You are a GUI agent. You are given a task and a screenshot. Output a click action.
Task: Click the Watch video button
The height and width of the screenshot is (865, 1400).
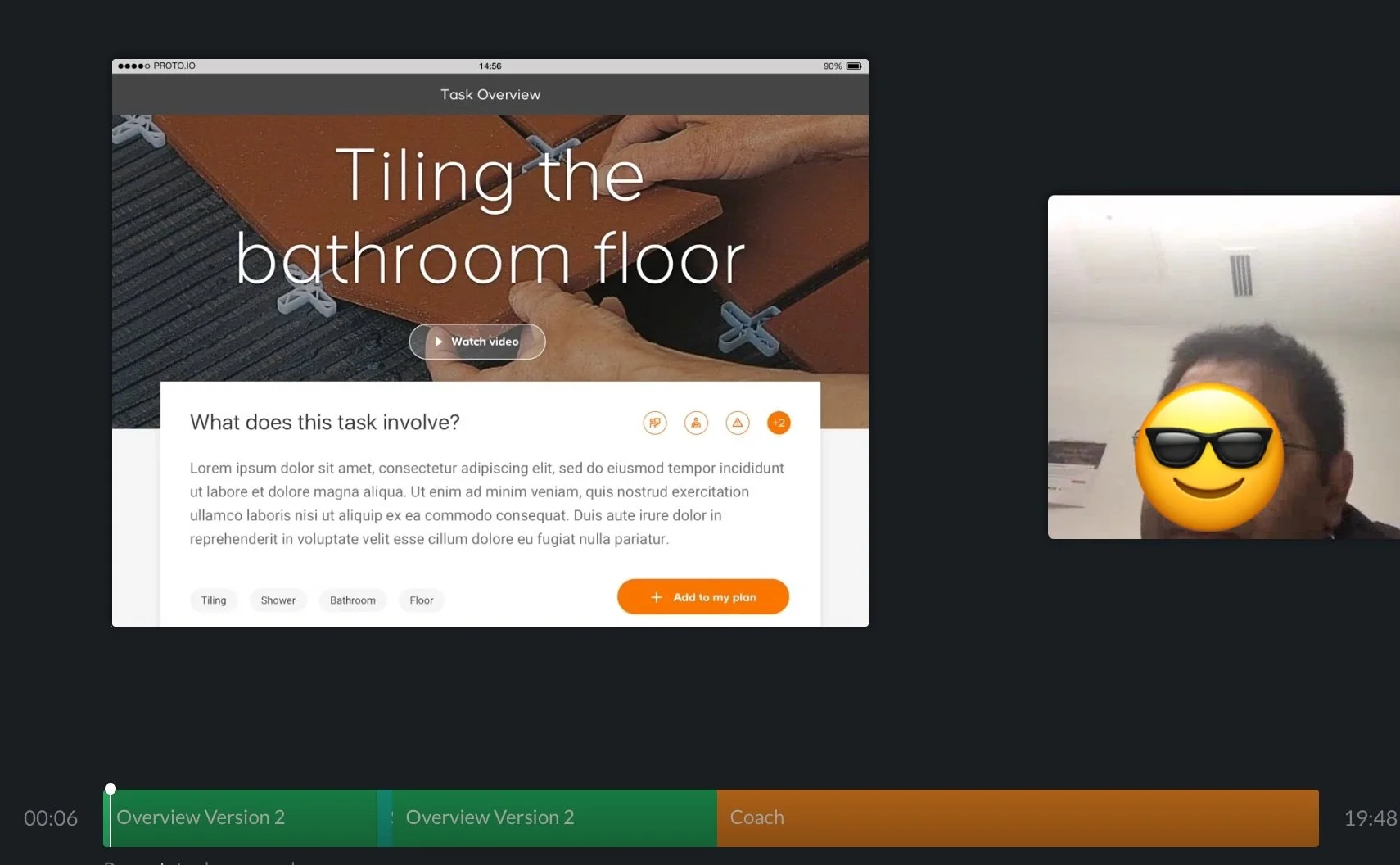[x=477, y=342]
